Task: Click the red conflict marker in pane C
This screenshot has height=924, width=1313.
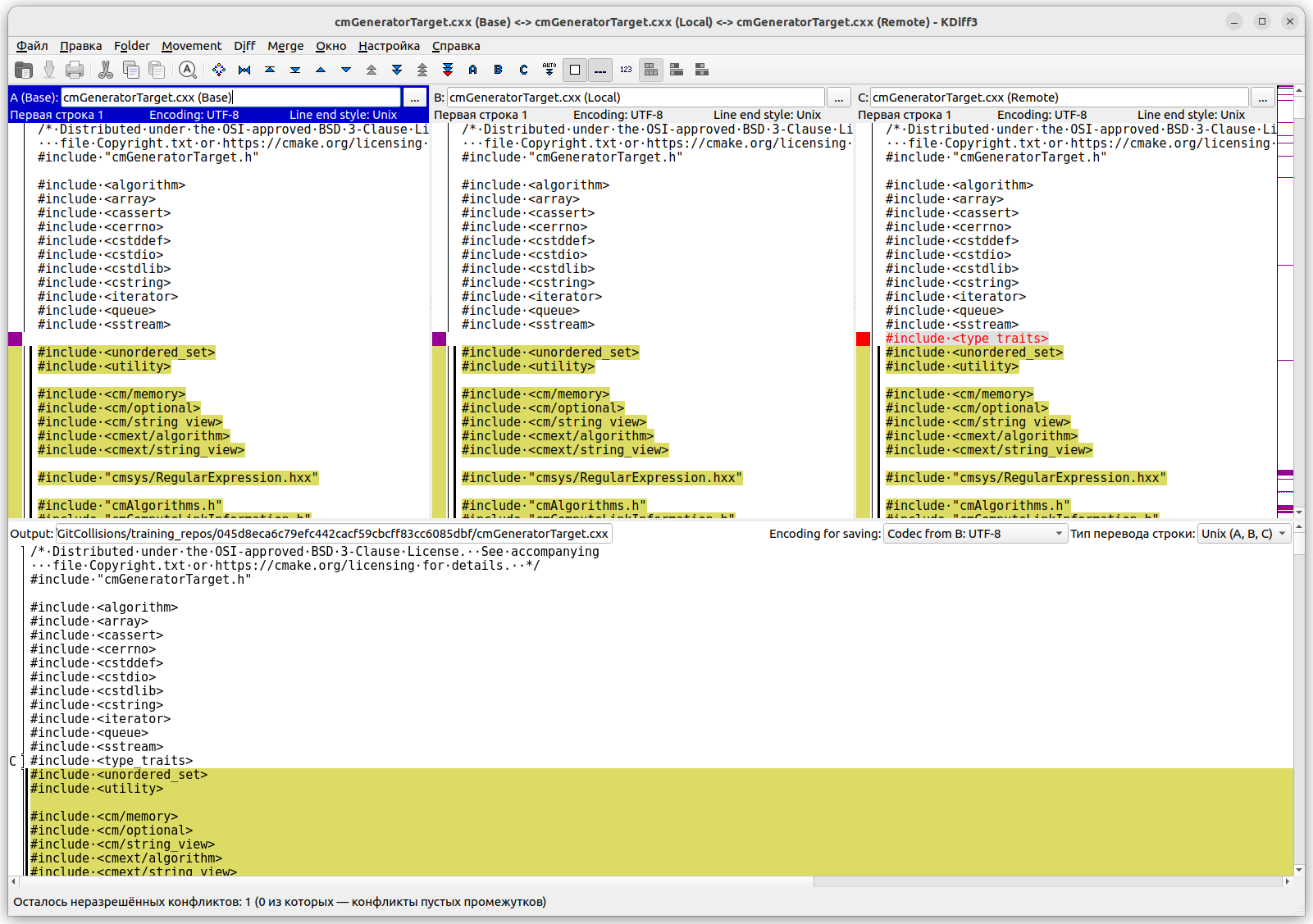Action: coord(863,339)
